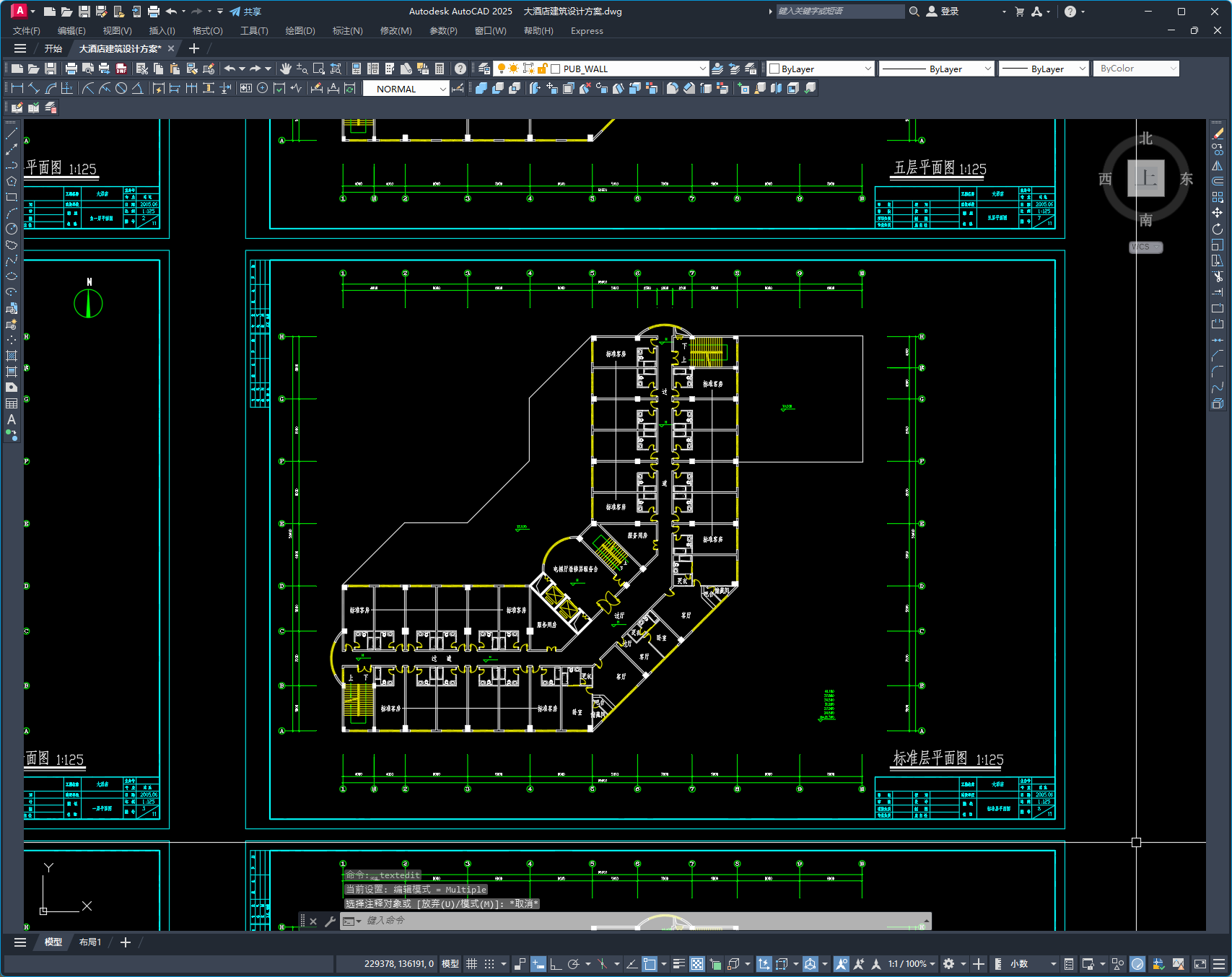Toggle dynamic input in status bar

(538, 964)
